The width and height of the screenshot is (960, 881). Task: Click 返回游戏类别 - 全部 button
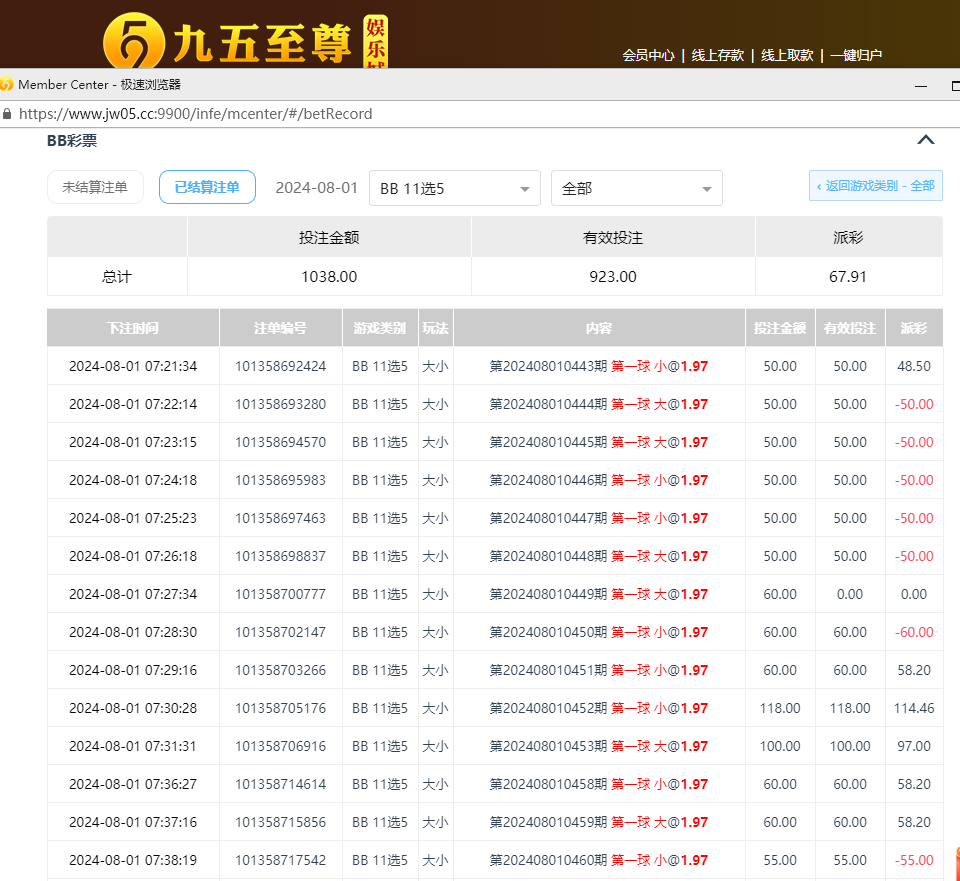(x=875, y=186)
